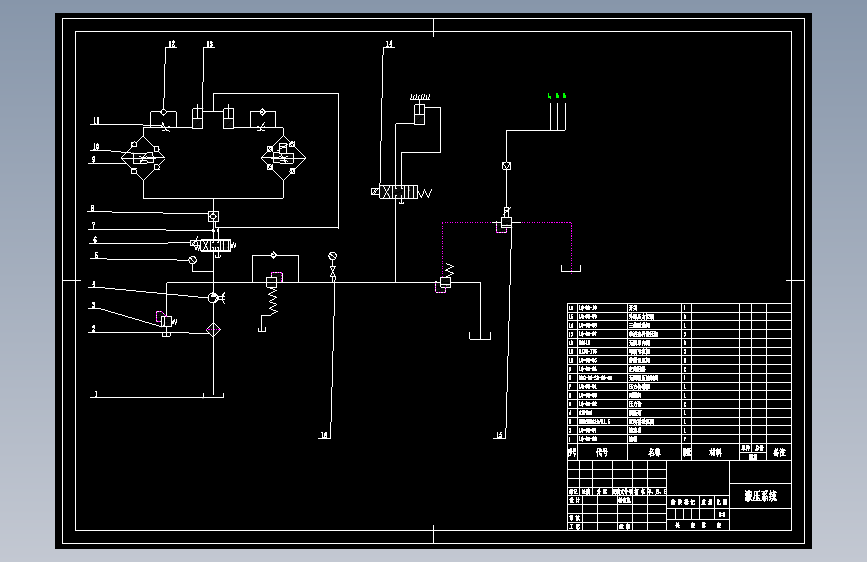Click the square check valve symbol at callout 8
Viewport: 867px width, 562px height.
(213, 216)
